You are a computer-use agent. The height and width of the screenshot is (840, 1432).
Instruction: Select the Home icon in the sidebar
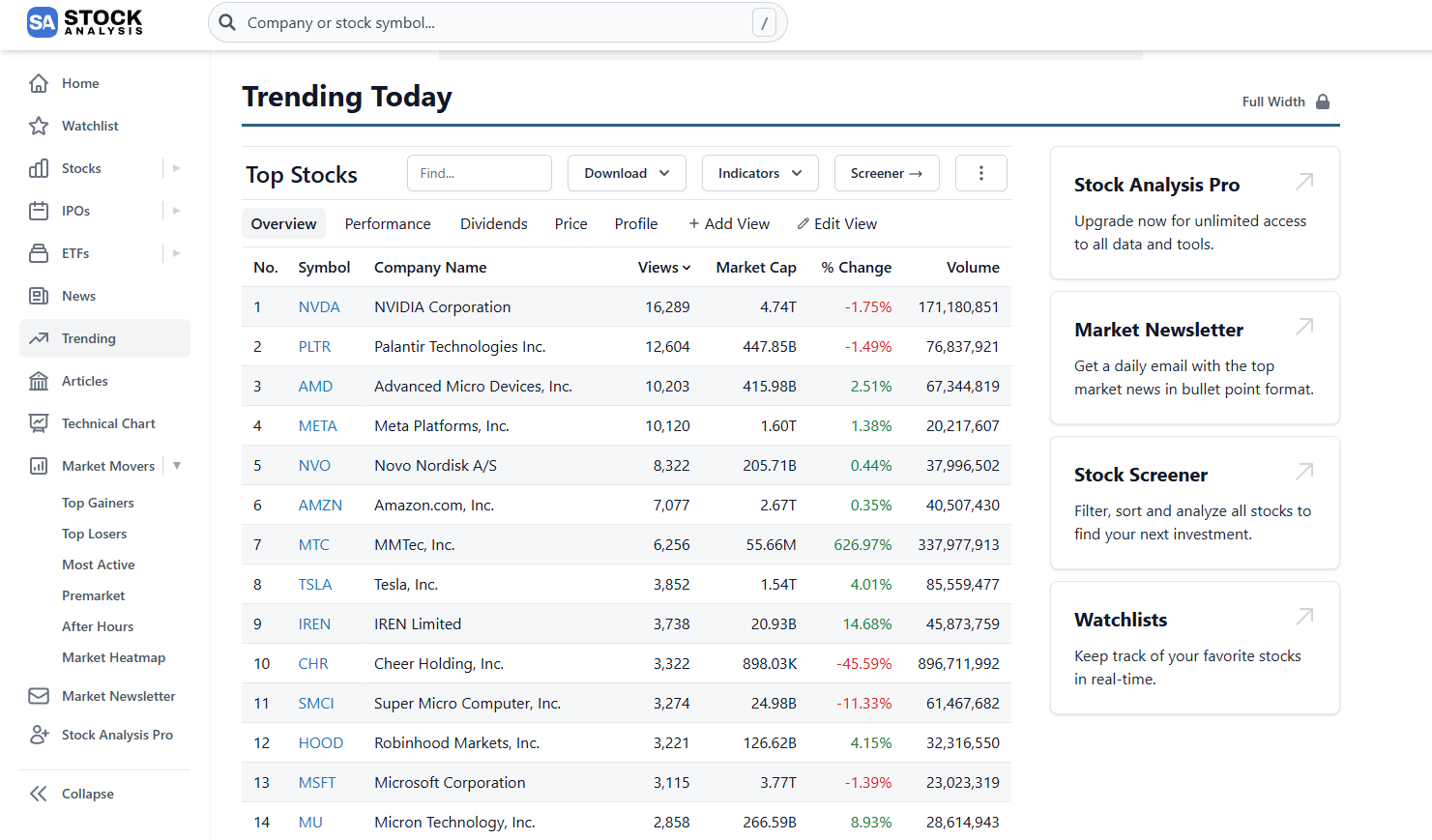[x=39, y=83]
